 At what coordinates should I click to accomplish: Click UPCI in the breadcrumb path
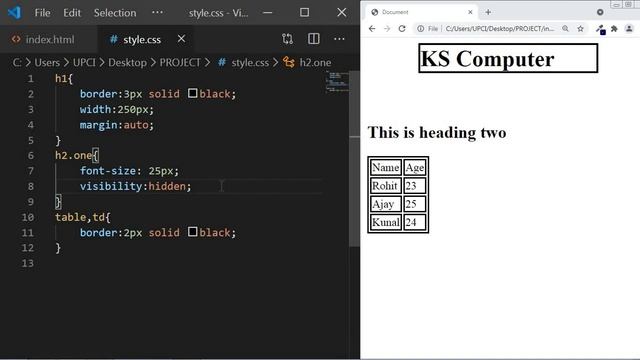(84, 62)
